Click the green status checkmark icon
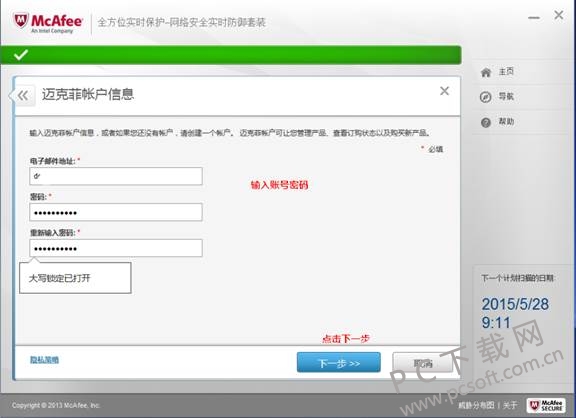 click(x=21, y=55)
